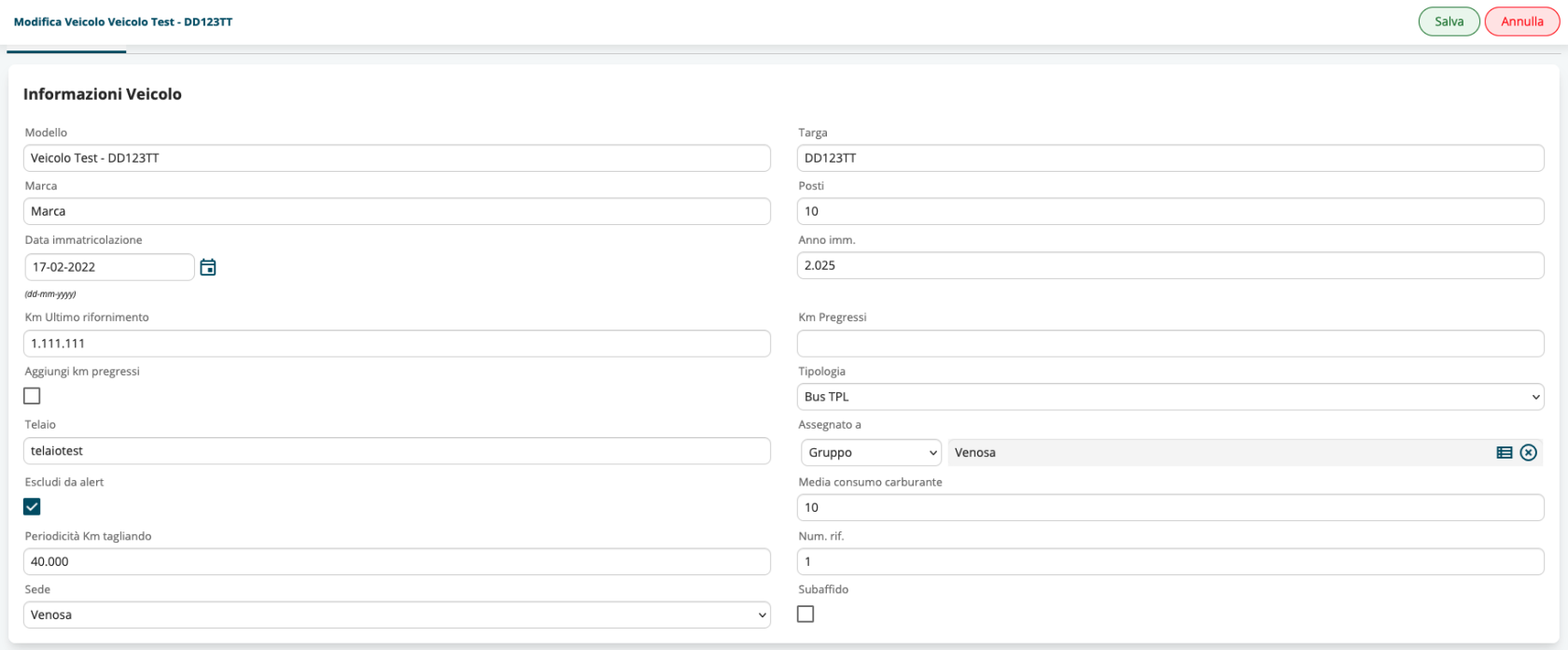Edit the Periodicità Km tagliando field
This screenshot has width=1568, height=650.
point(397,562)
